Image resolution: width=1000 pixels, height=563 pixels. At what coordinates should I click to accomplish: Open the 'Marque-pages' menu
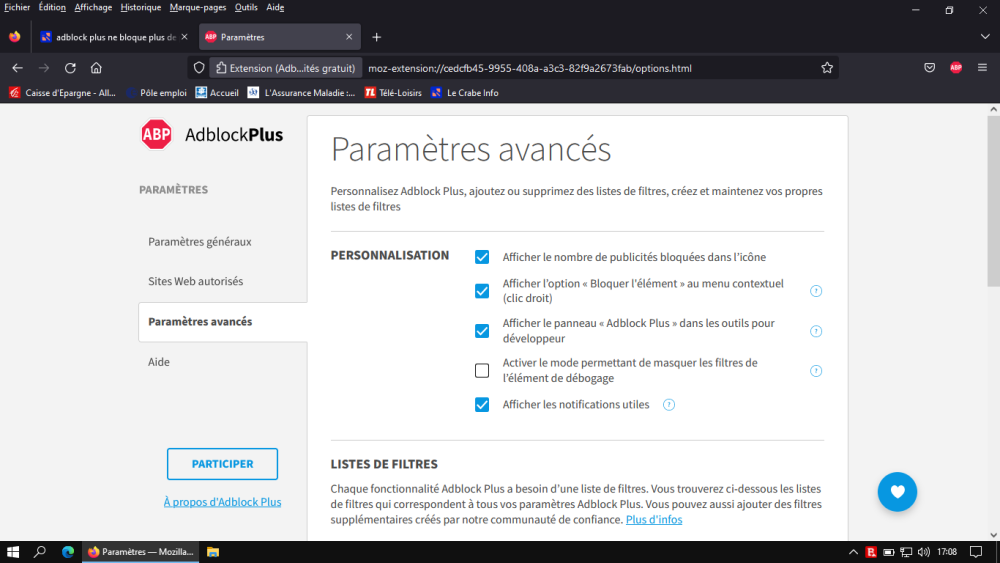click(198, 7)
